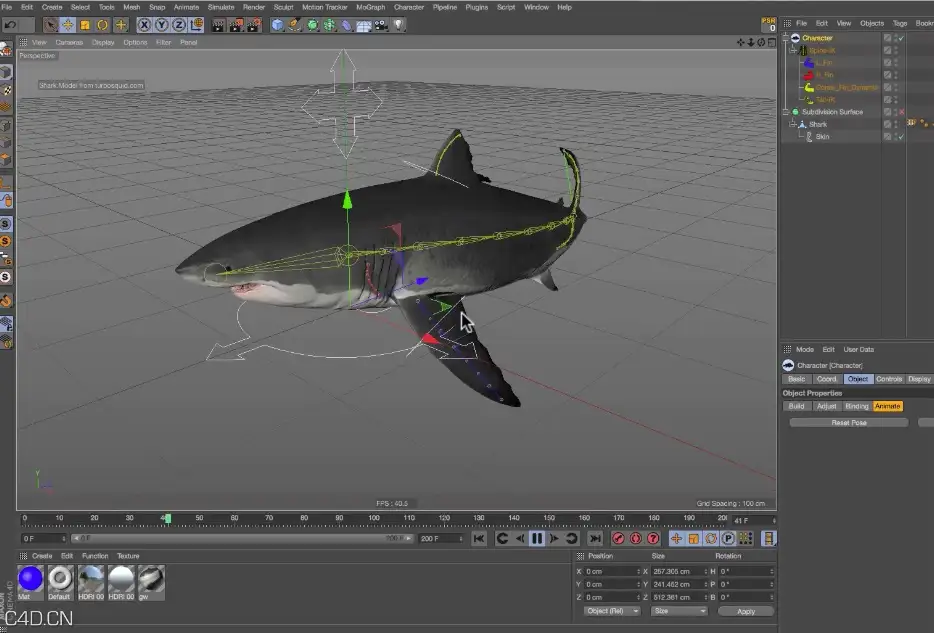
Task: Open the green array modeling objects icon
Action: tap(329, 25)
